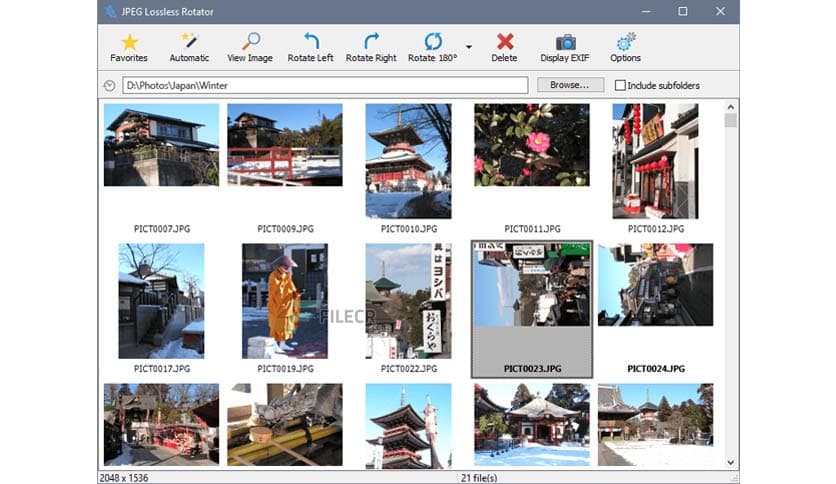Viewport: 836px width, 484px height.
Task: Click the JPEG Lossless Rotator title icon
Action: 110,11
